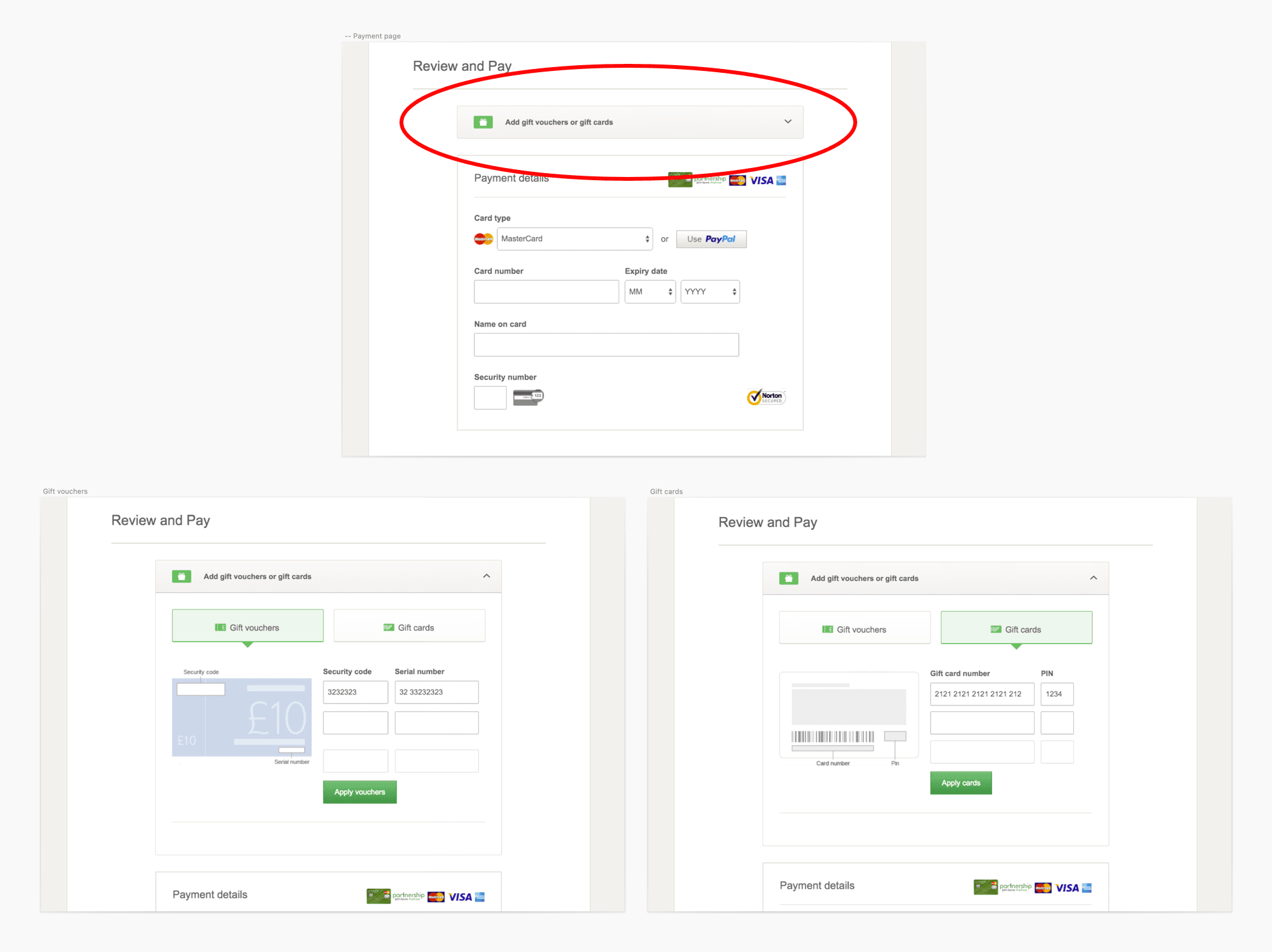Collapse the gift vouchers panel chevron in Gift vouchers mockup
The height and width of the screenshot is (952, 1272).
[486, 576]
